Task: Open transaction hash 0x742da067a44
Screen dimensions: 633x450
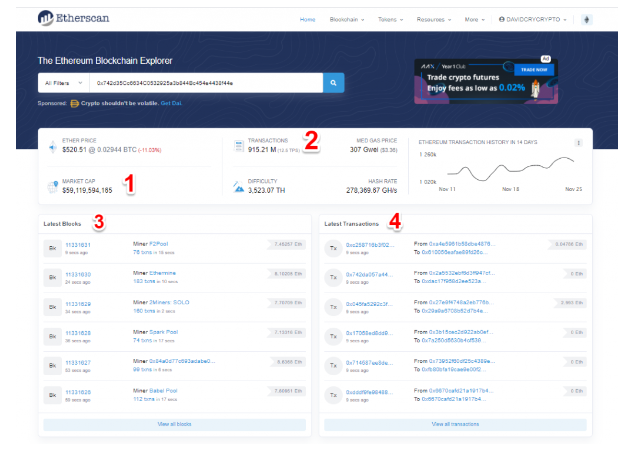Action: coord(369,274)
